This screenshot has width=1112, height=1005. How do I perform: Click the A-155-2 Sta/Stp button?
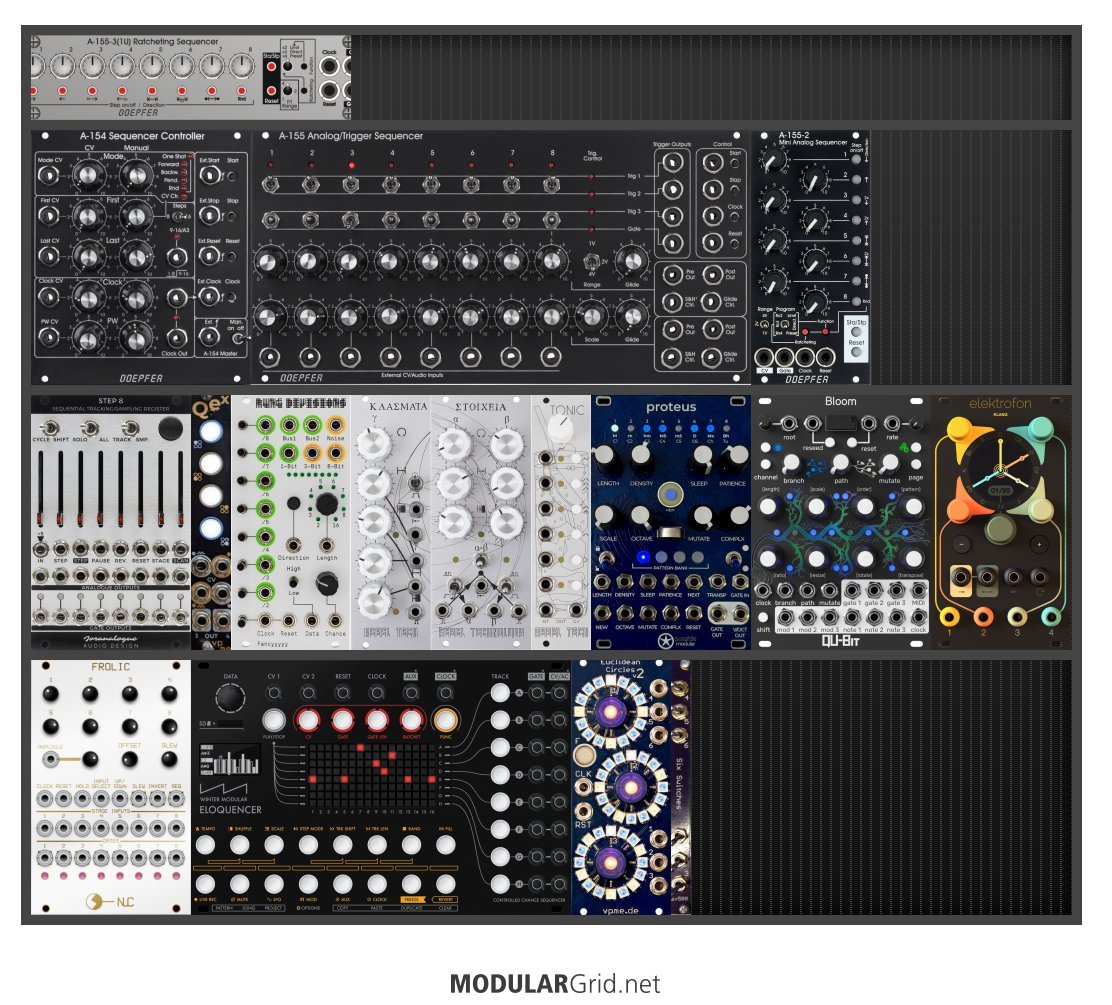tap(856, 332)
